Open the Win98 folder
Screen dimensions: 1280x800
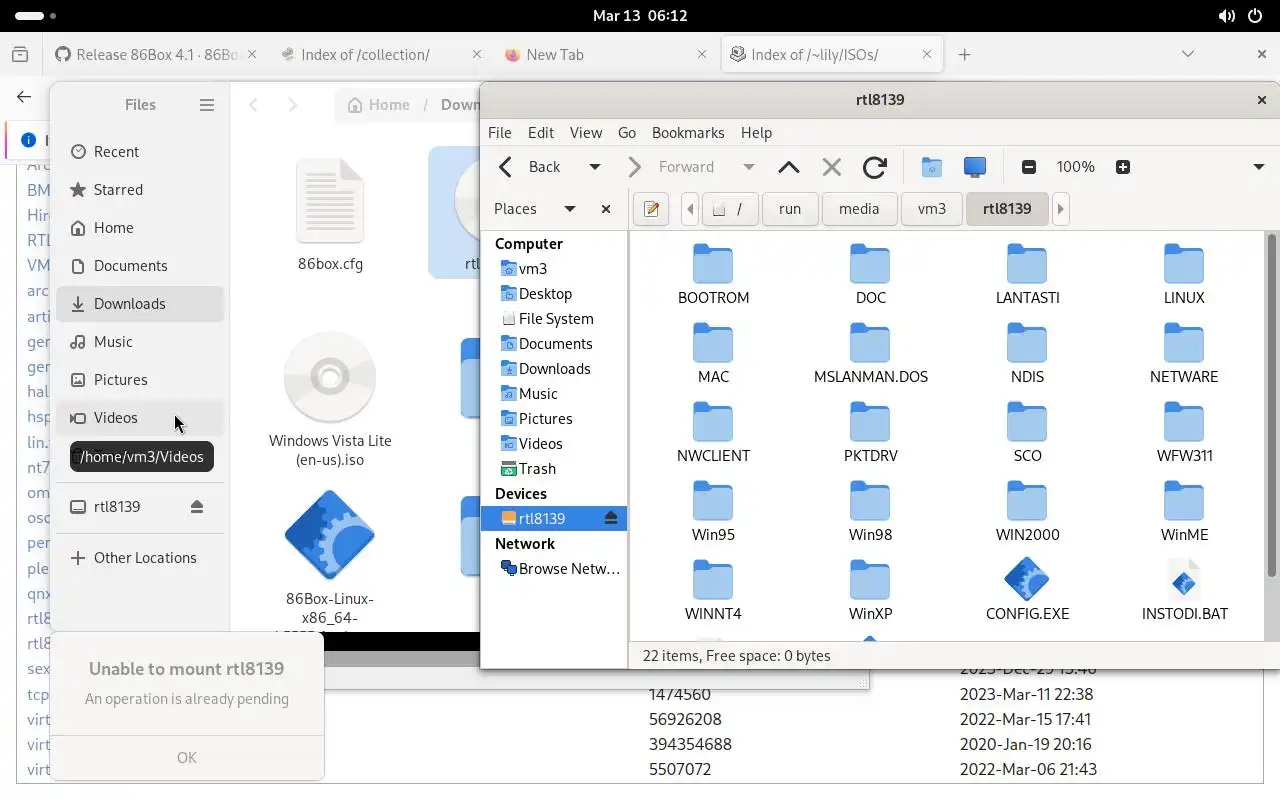click(870, 511)
